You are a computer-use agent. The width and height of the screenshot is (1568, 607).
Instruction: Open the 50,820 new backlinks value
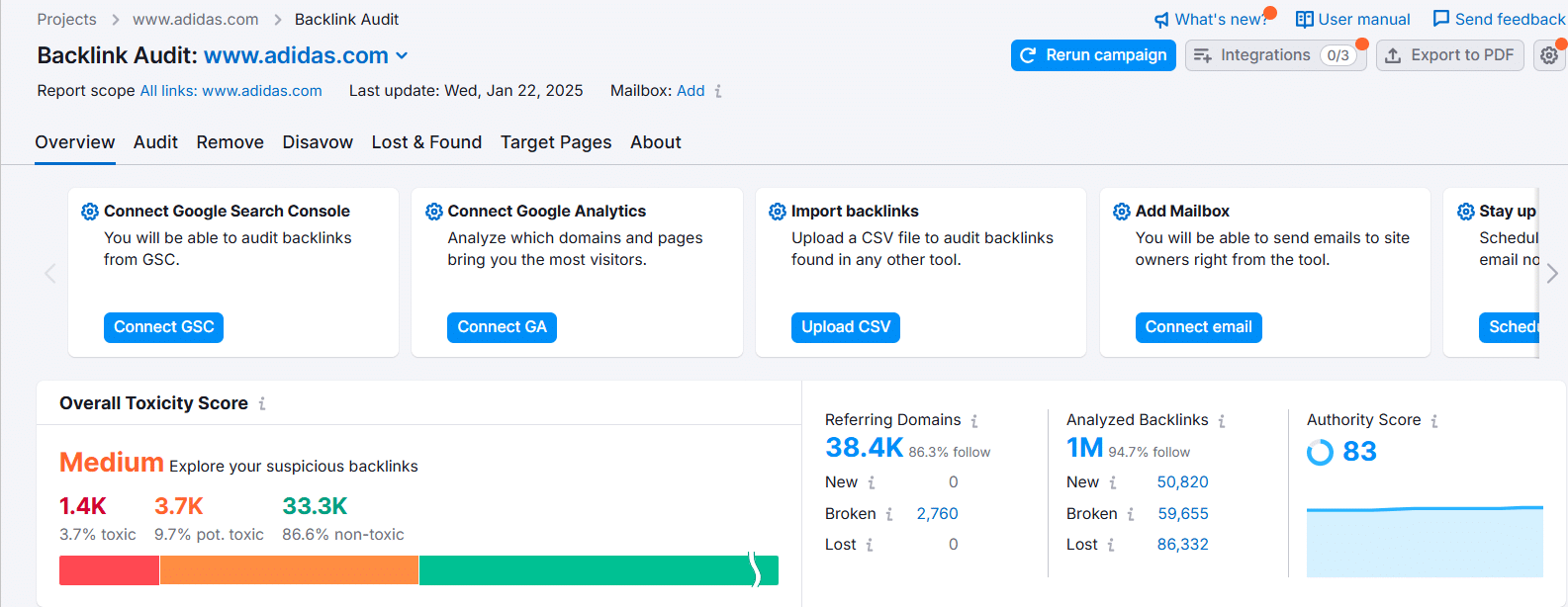click(1183, 482)
